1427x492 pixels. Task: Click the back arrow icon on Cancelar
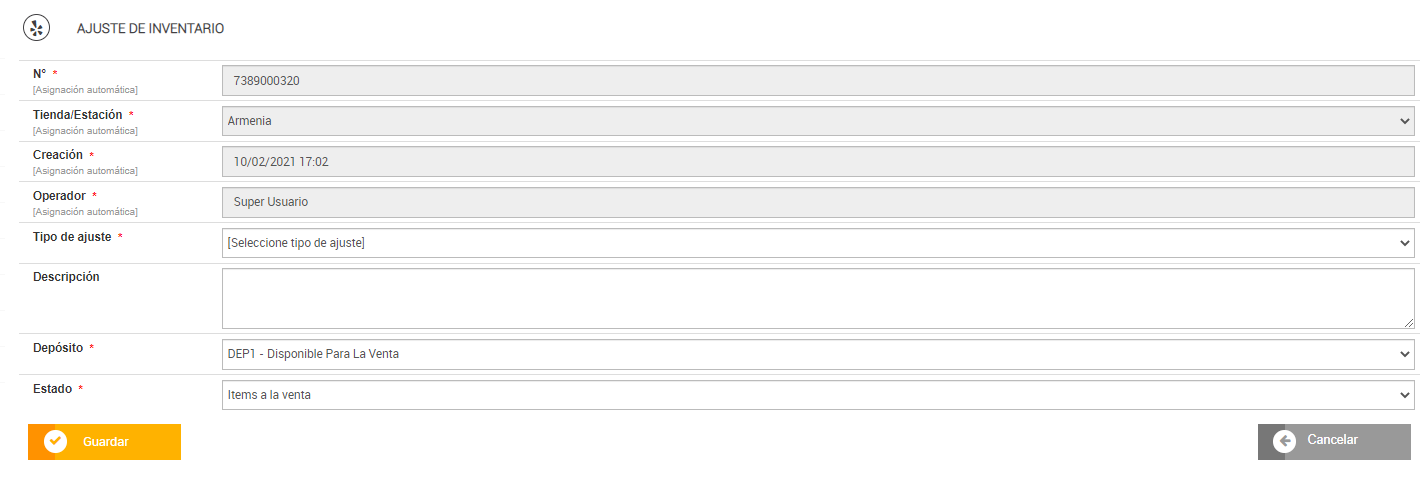[1285, 441]
